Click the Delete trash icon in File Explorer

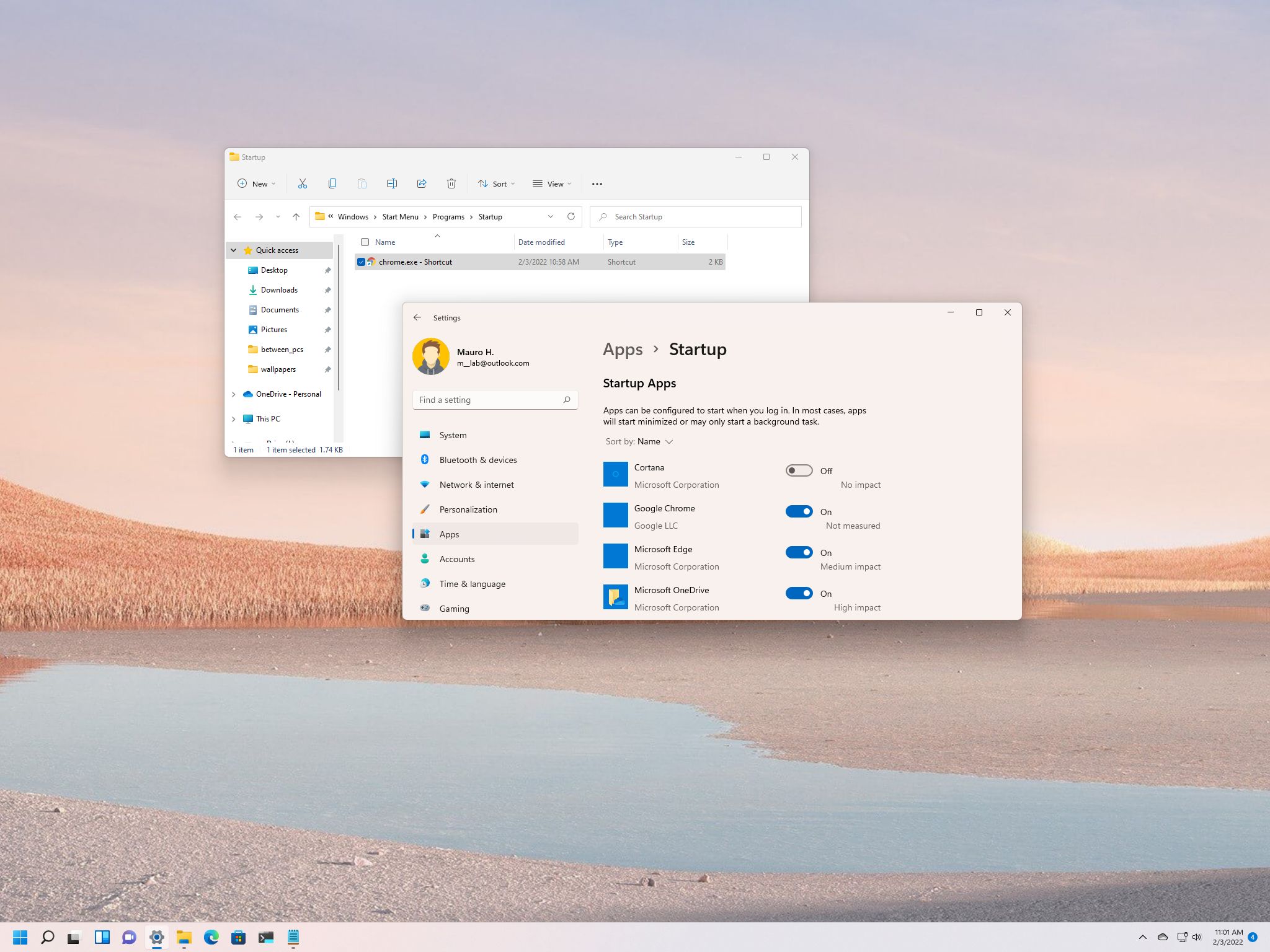click(x=451, y=183)
